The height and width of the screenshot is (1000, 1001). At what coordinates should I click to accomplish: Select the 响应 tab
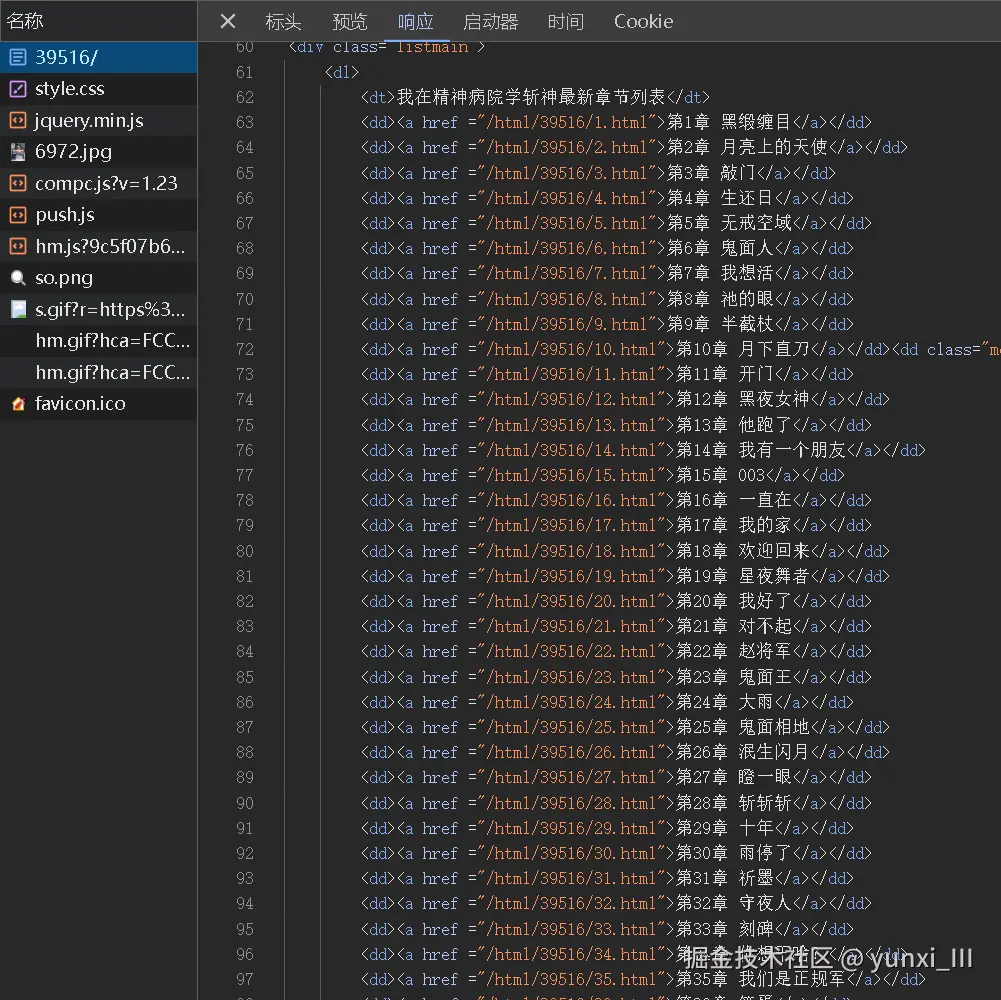tap(416, 21)
